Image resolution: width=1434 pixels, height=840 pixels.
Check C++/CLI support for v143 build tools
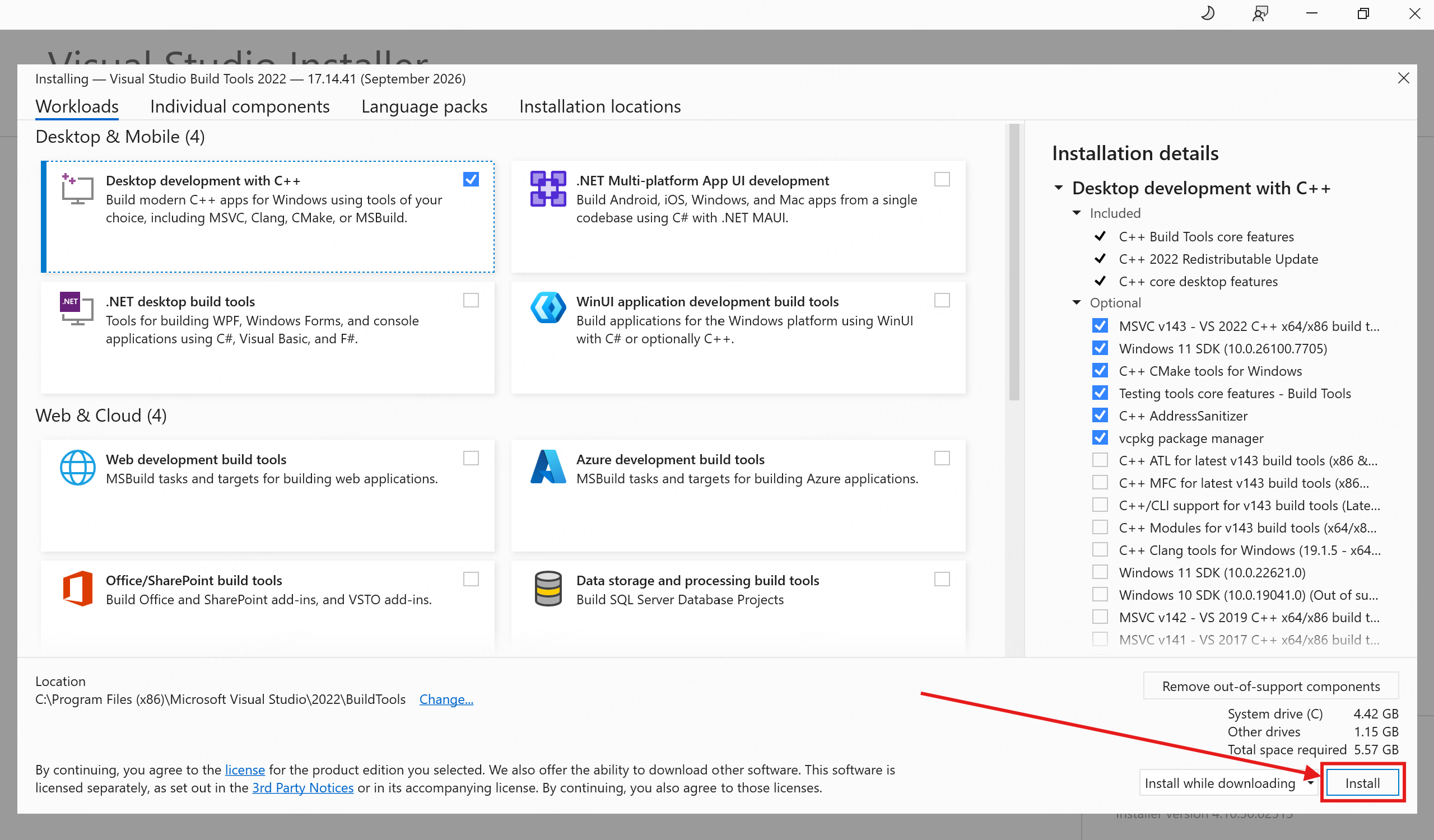[x=1100, y=505]
